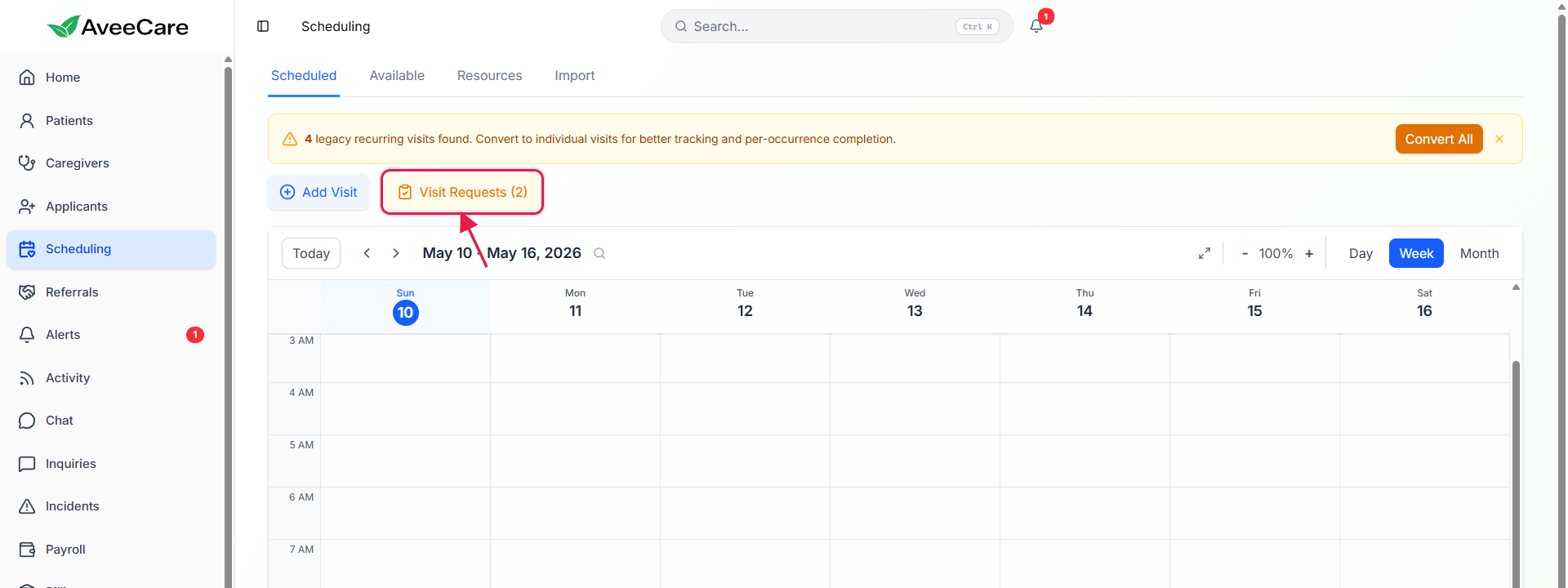Select Friday 15 column header

point(1255,306)
